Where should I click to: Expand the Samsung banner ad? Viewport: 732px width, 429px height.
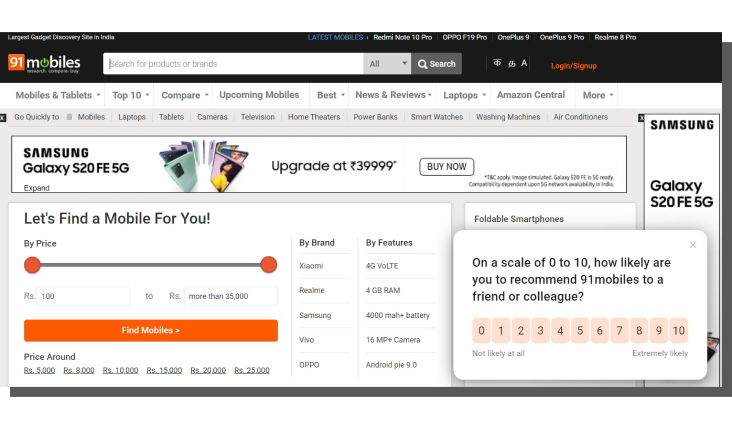pos(36,188)
